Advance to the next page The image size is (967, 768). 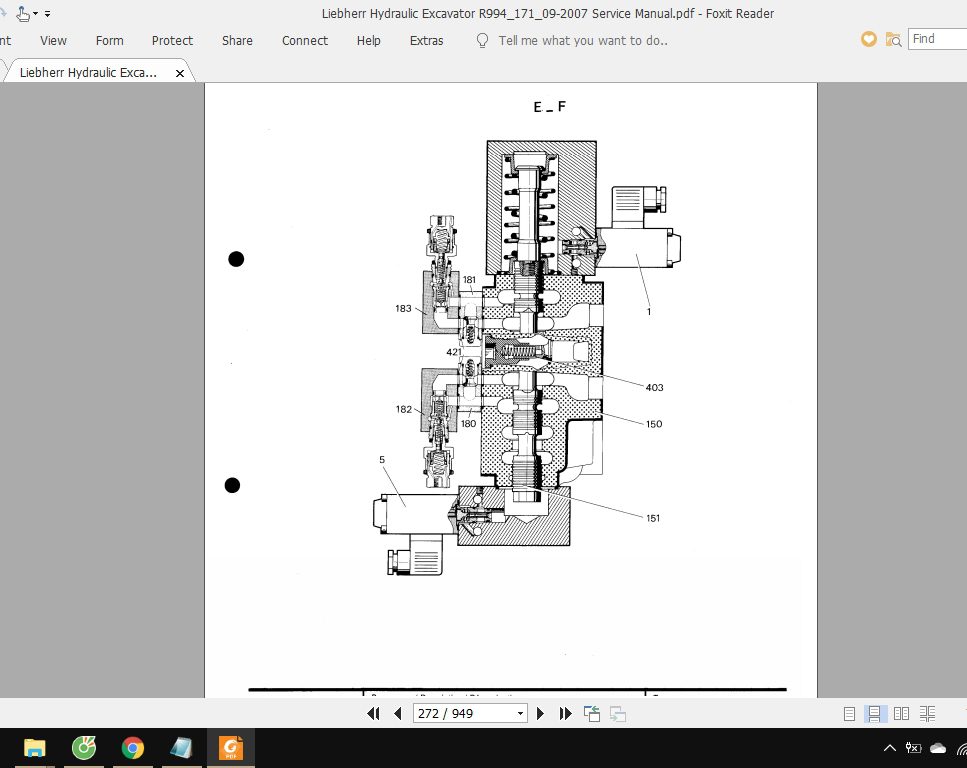click(541, 713)
